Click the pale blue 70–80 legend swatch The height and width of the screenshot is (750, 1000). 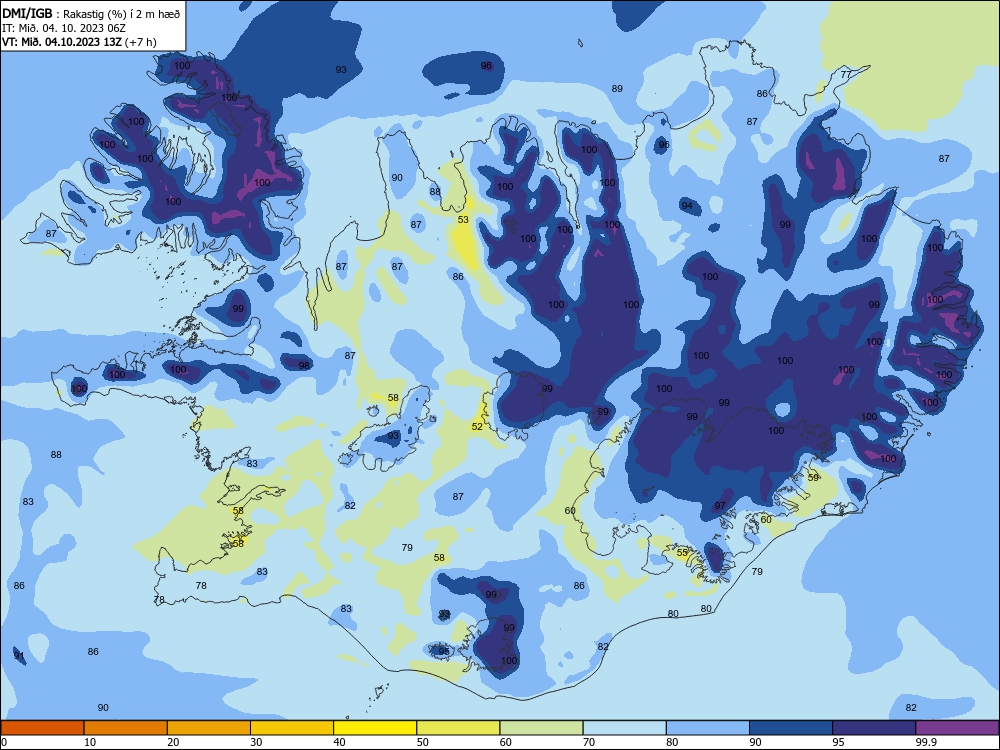pyautogui.click(x=624, y=728)
